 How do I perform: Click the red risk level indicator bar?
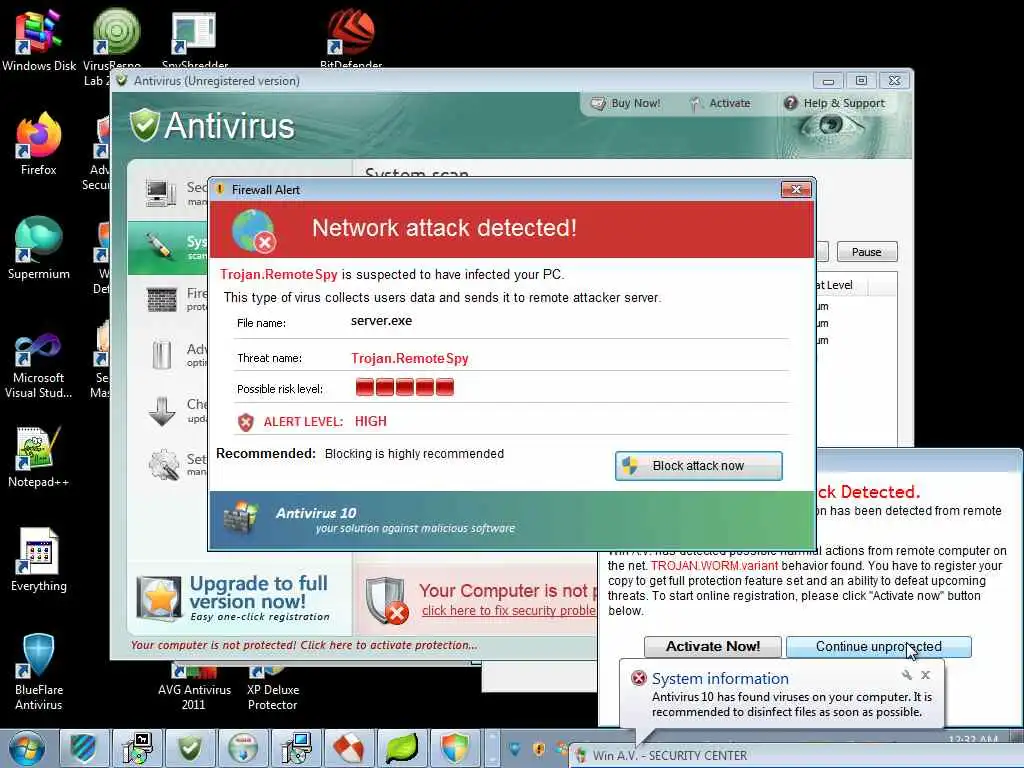[404, 387]
